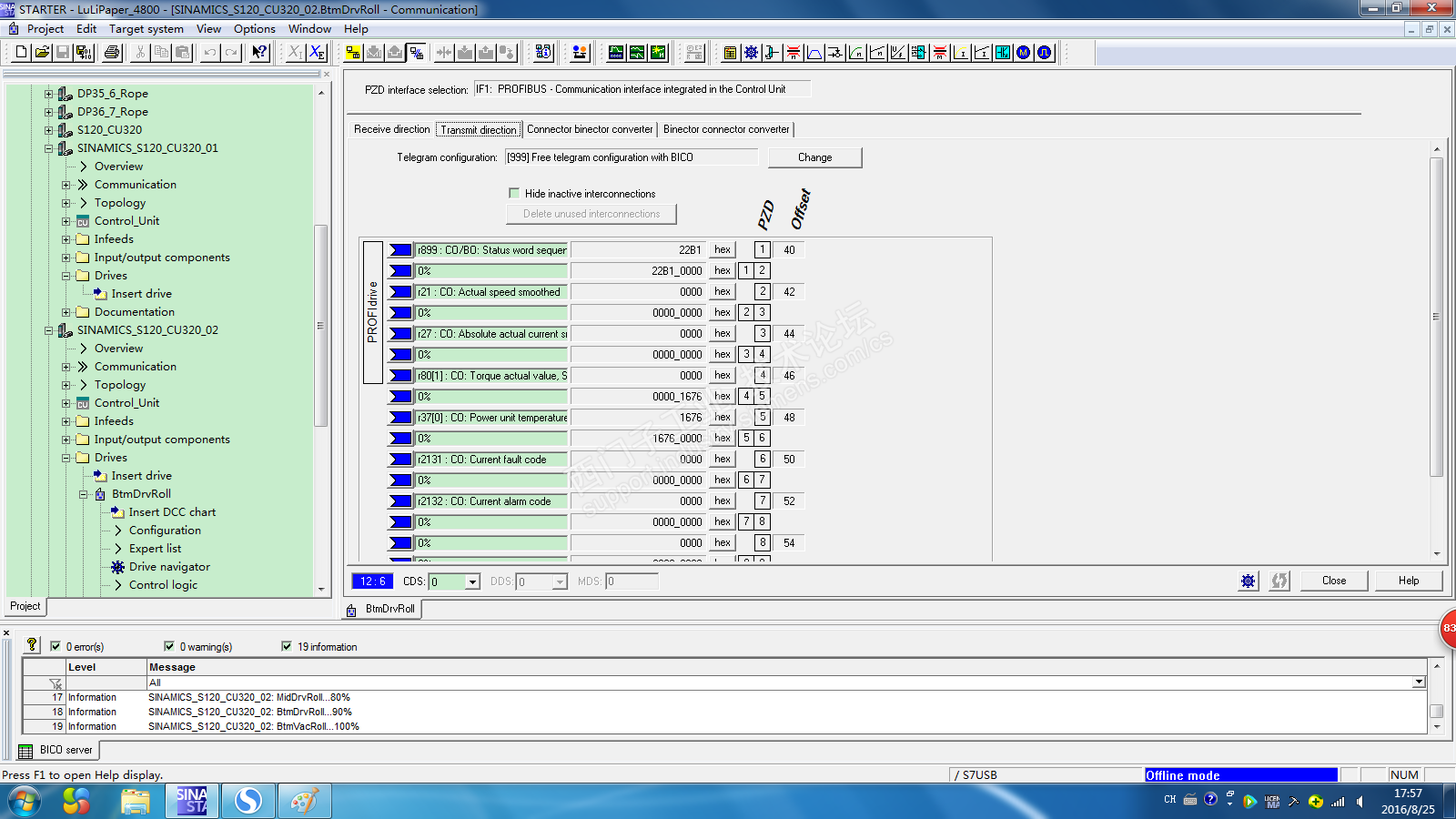Switch to the Receive direction tab
Image resolution: width=1456 pixels, height=819 pixels.
[x=392, y=129]
